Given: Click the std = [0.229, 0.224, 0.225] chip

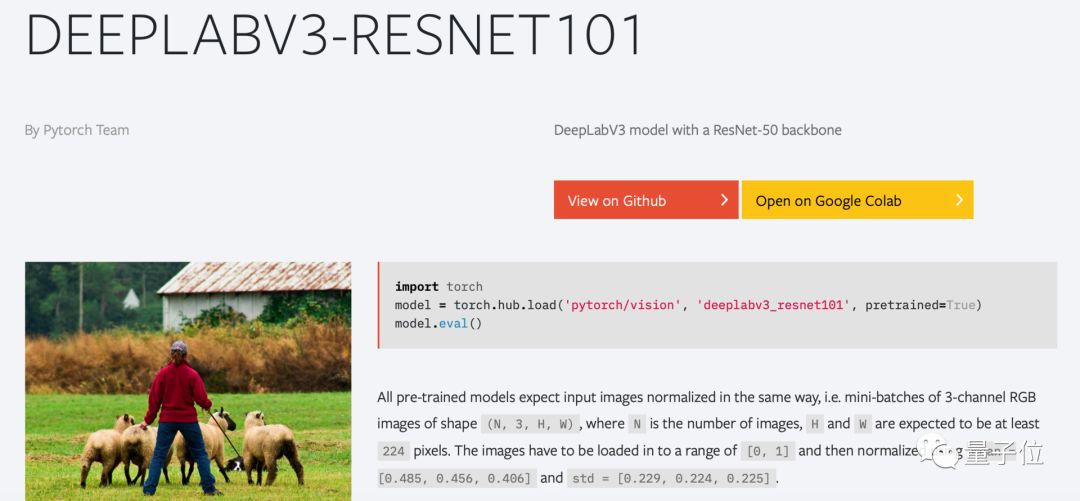Looking at the screenshot, I should pyautogui.click(x=672, y=478).
